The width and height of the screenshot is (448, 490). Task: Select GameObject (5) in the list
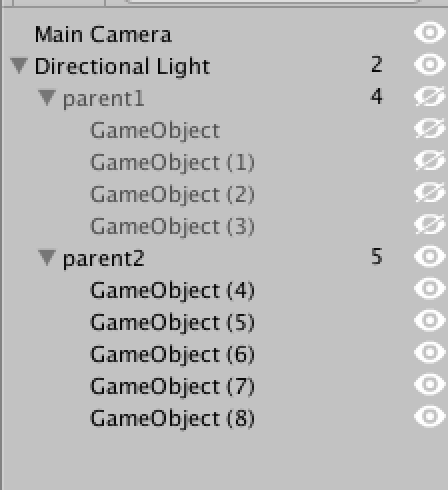click(172, 322)
